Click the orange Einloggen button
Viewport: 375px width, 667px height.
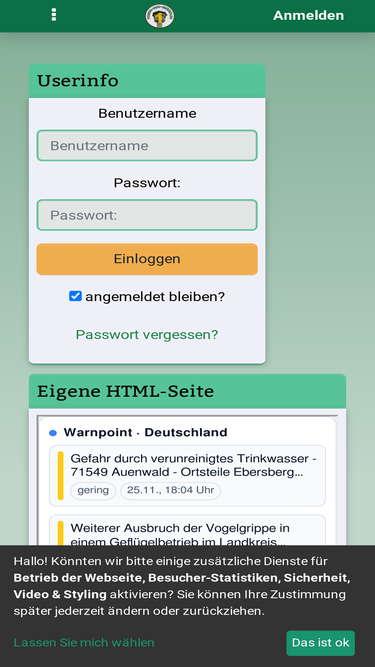click(147, 259)
